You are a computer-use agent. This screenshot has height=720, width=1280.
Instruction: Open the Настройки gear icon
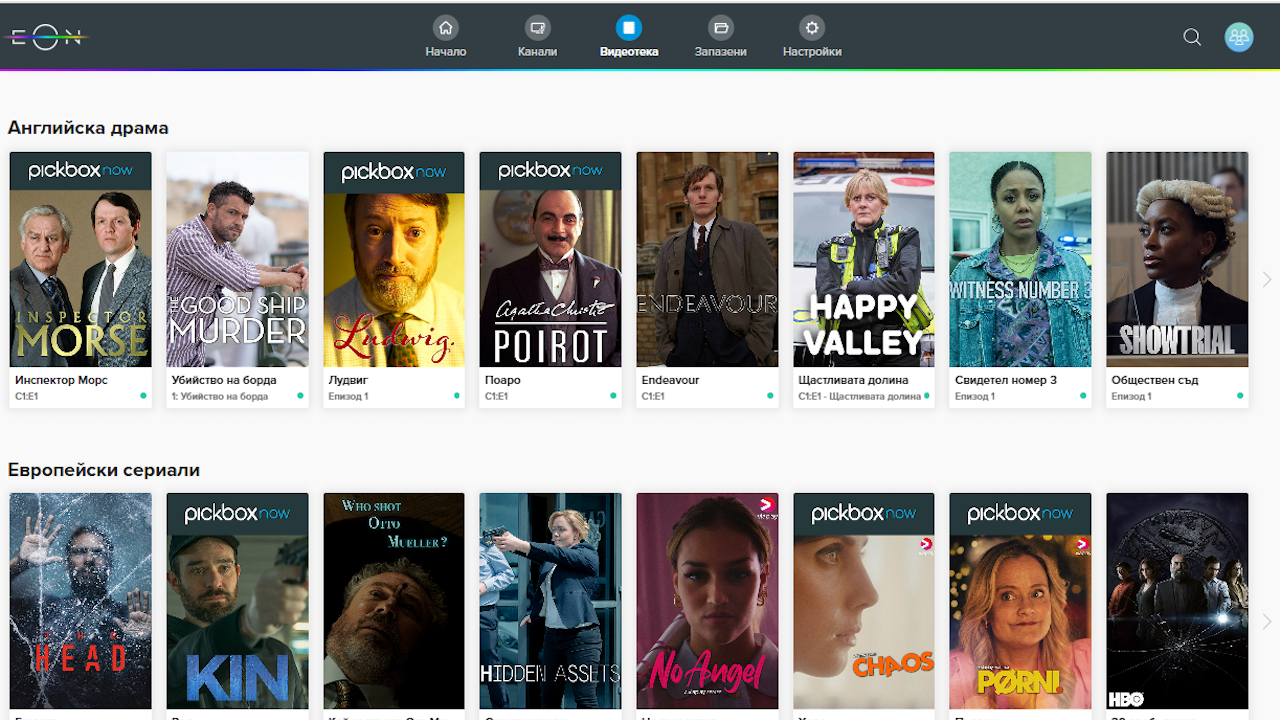pos(812,27)
